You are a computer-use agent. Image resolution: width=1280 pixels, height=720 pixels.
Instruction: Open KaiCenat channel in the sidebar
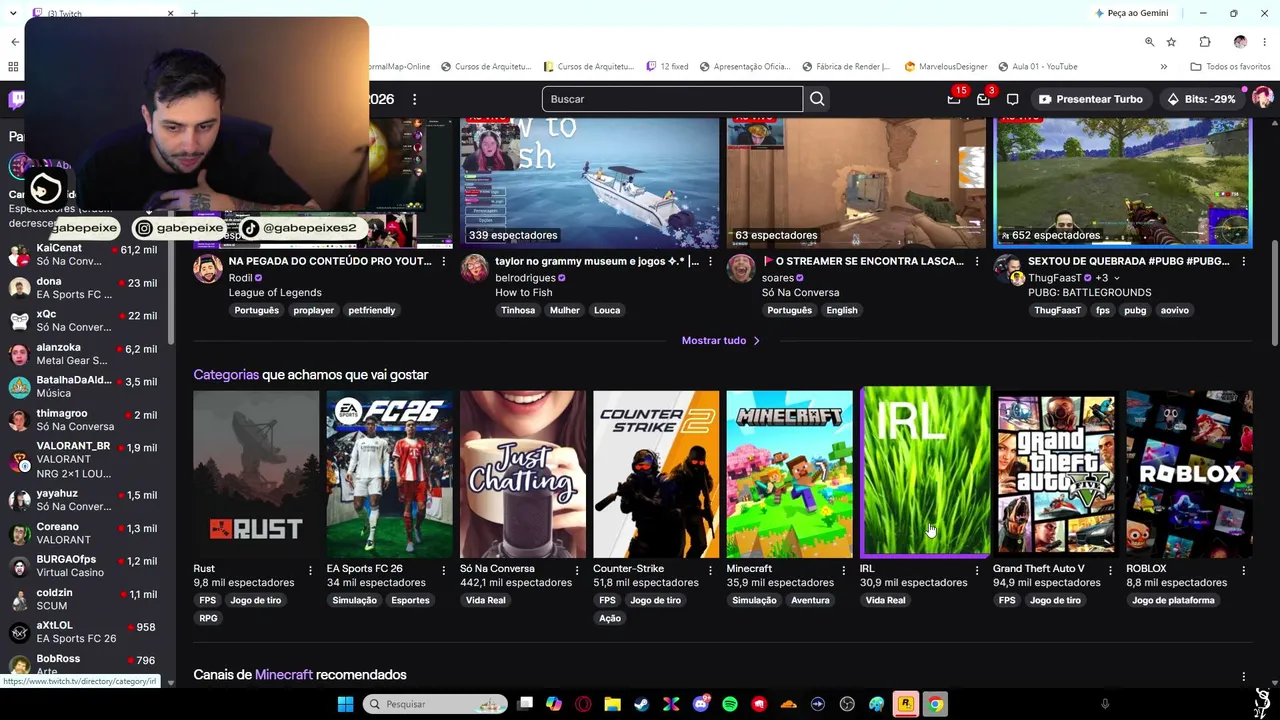tap(88, 255)
